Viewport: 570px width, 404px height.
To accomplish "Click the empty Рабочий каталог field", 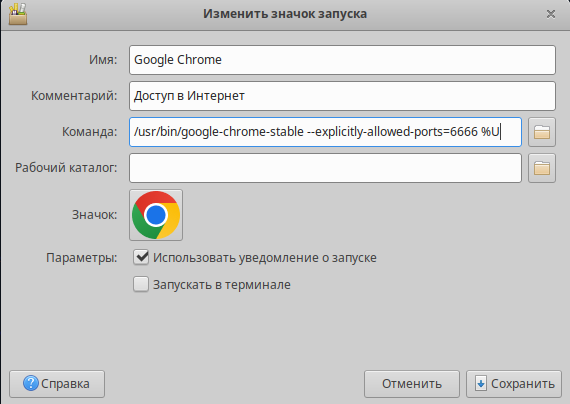I will click(x=325, y=168).
